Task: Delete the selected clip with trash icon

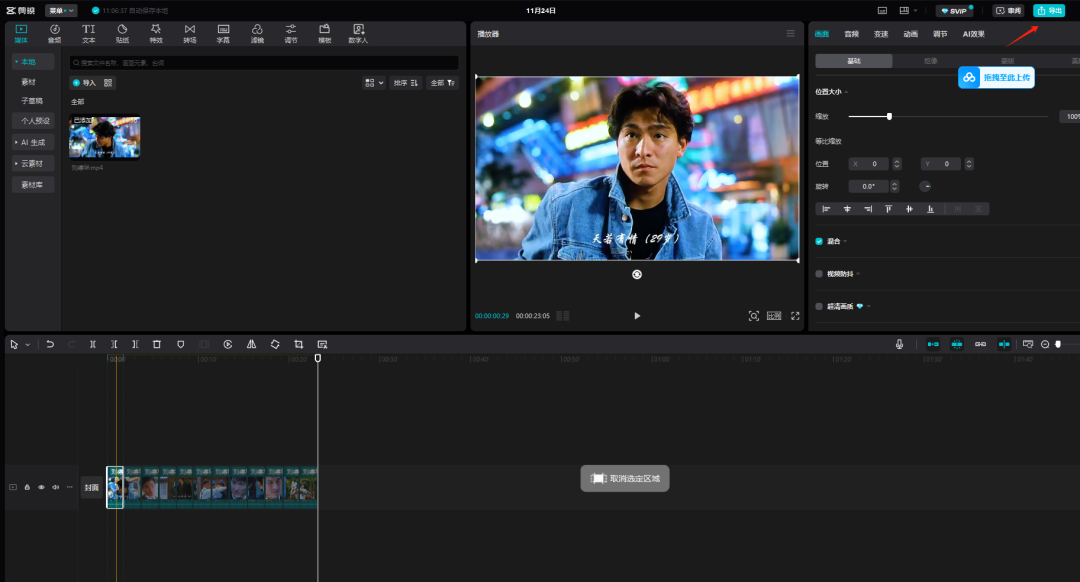Action: 157,344
